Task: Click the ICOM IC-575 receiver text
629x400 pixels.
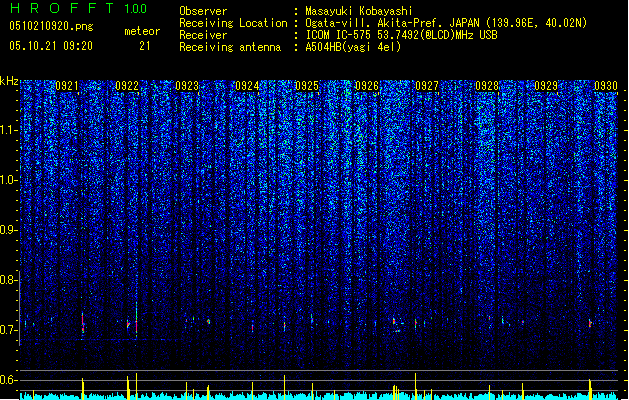Action: pyautogui.click(x=401, y=35)
